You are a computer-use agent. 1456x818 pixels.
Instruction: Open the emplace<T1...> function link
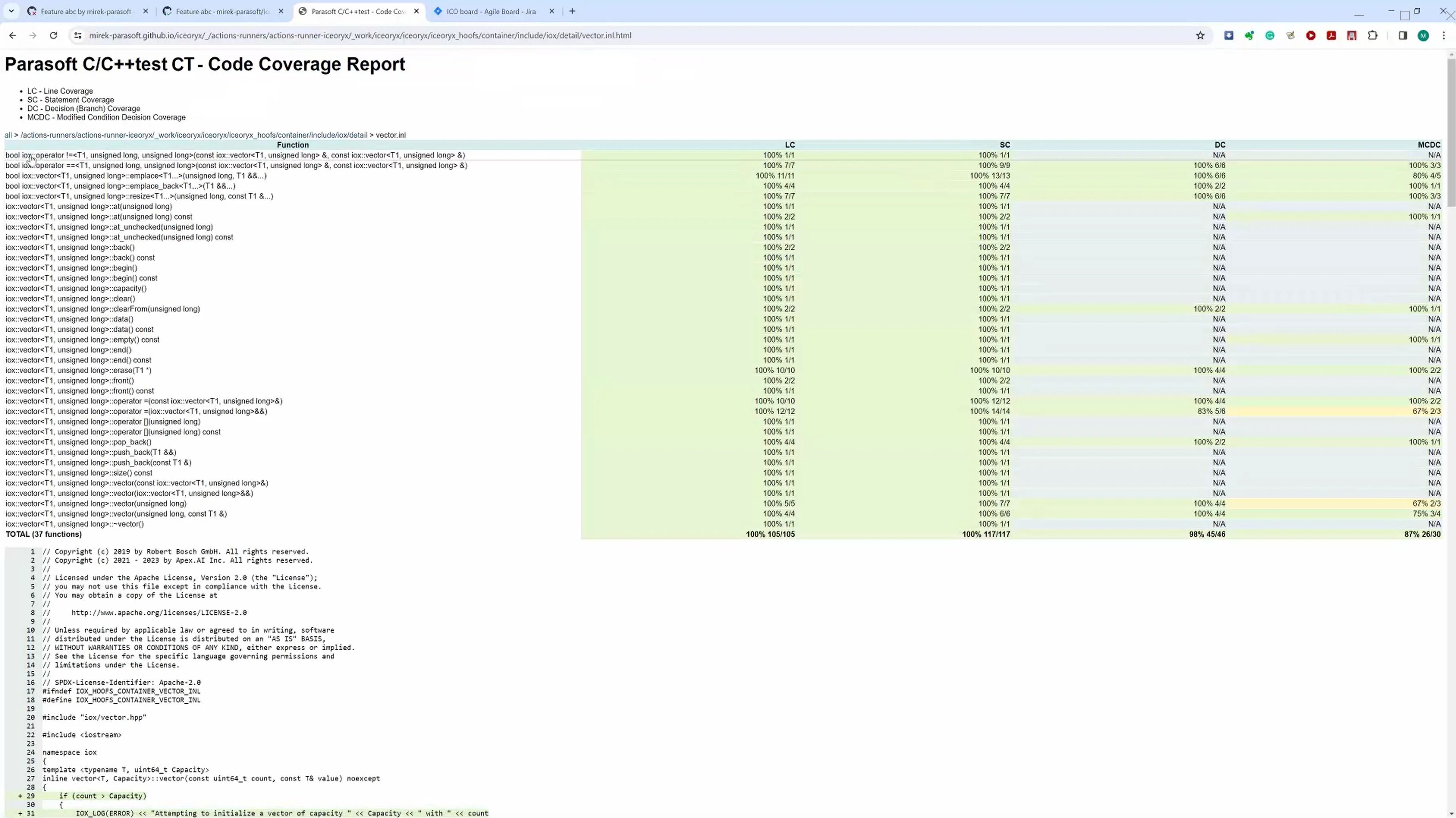[135, 176]
